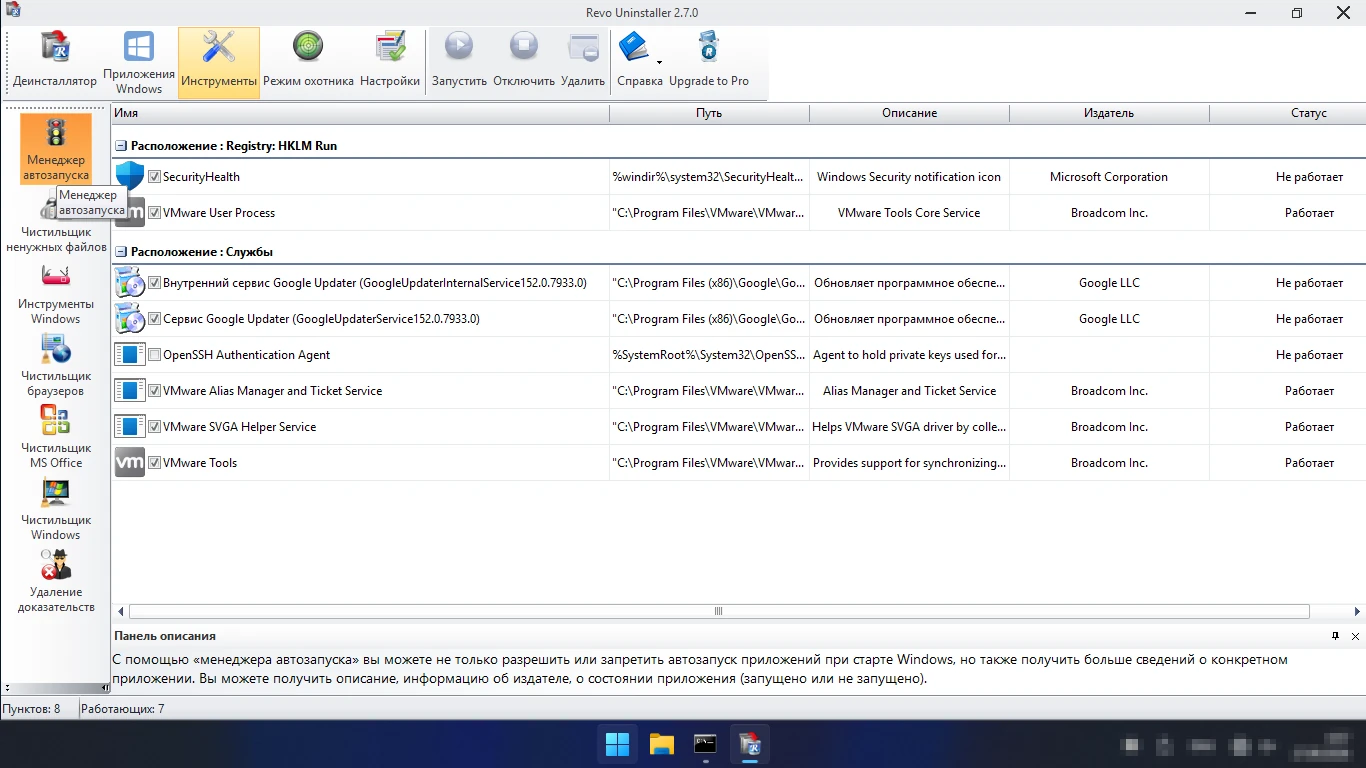Open Чистильщик Windows tool

point(56,509)
